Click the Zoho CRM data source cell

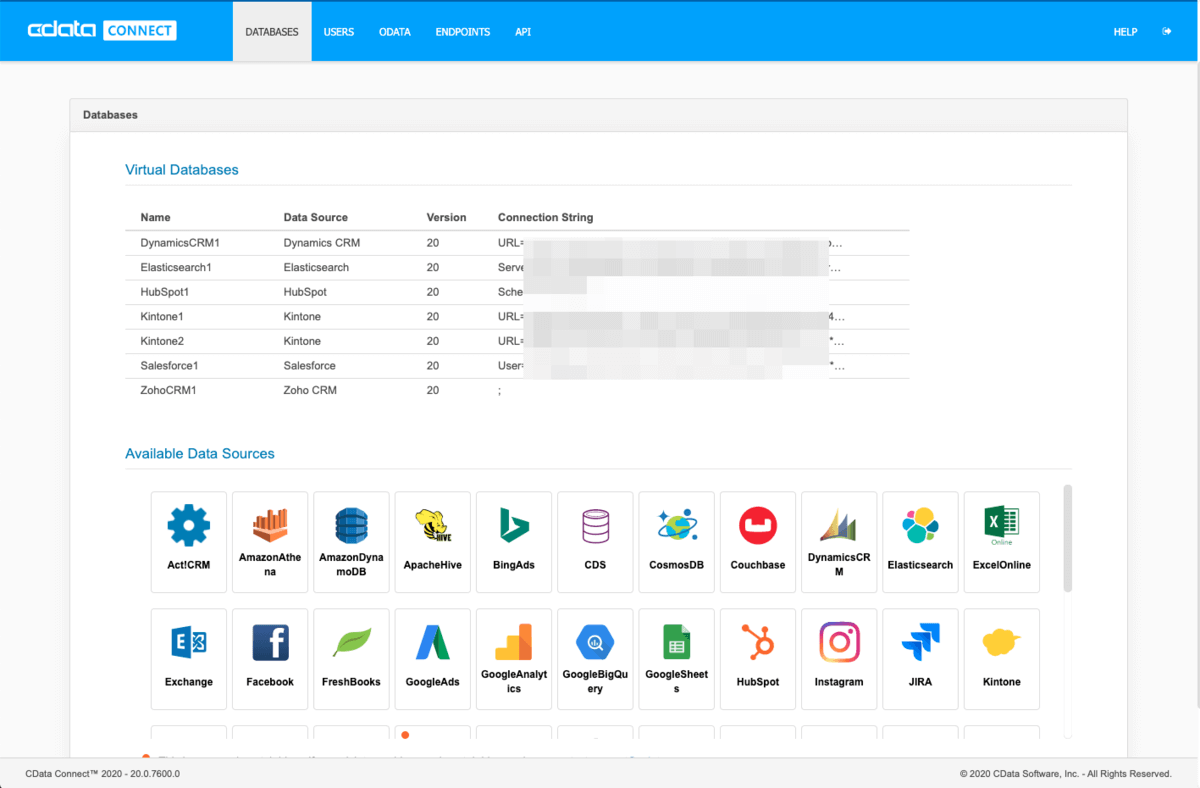(310, 390)
